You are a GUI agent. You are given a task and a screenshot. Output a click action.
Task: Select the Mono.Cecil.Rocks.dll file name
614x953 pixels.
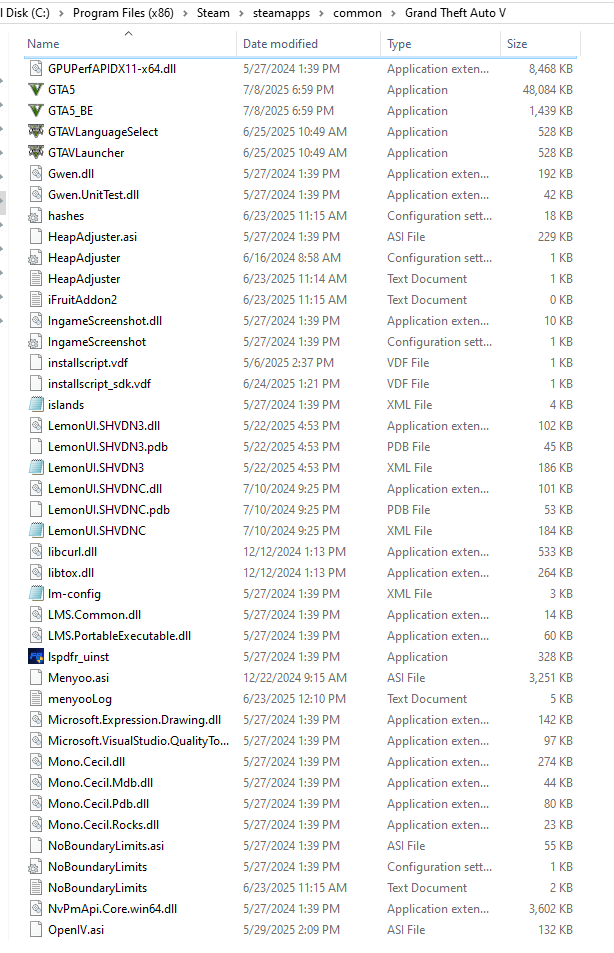tap(103, 825)
